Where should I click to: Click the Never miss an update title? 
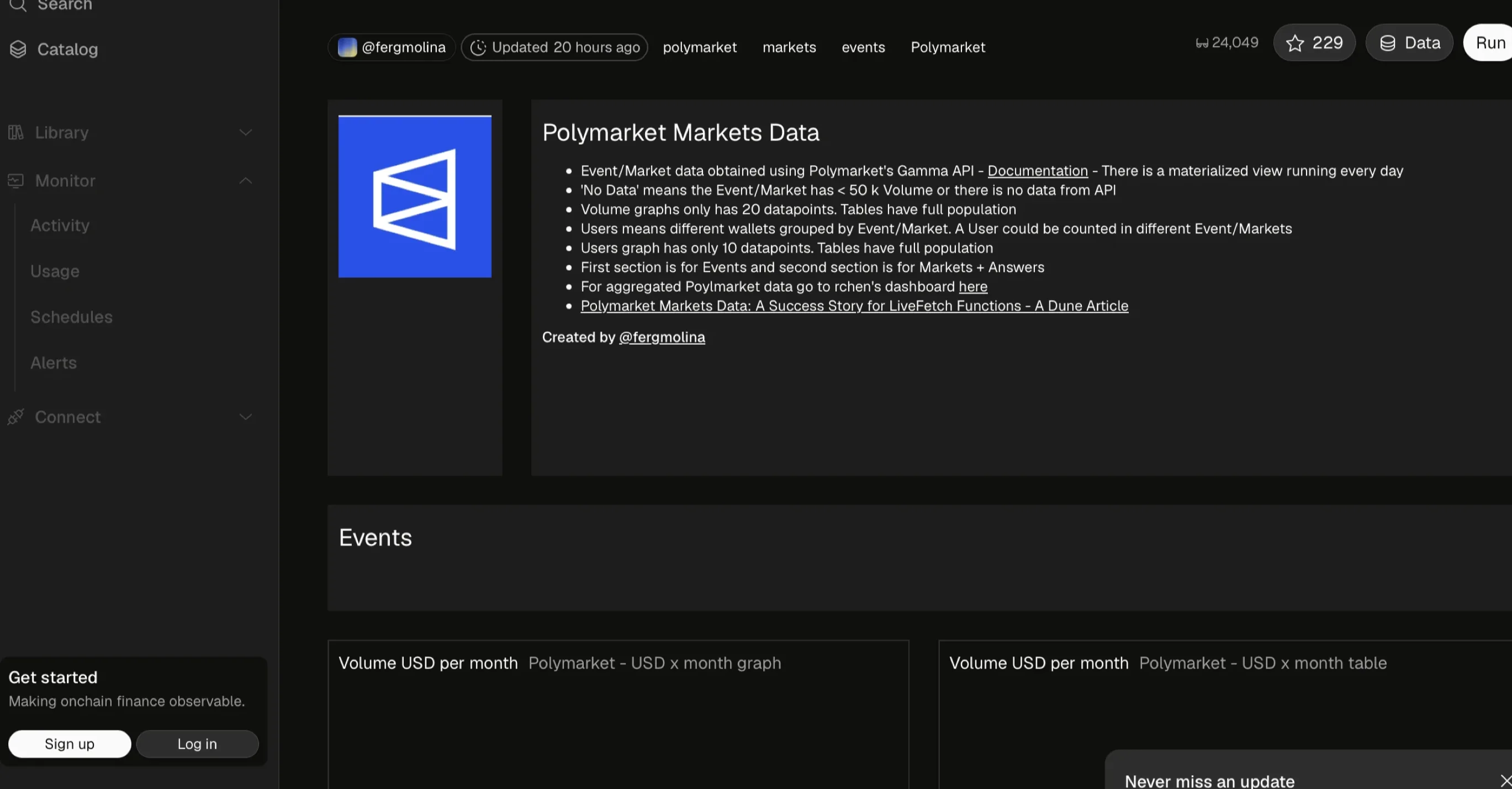(x=1209, y=781)
